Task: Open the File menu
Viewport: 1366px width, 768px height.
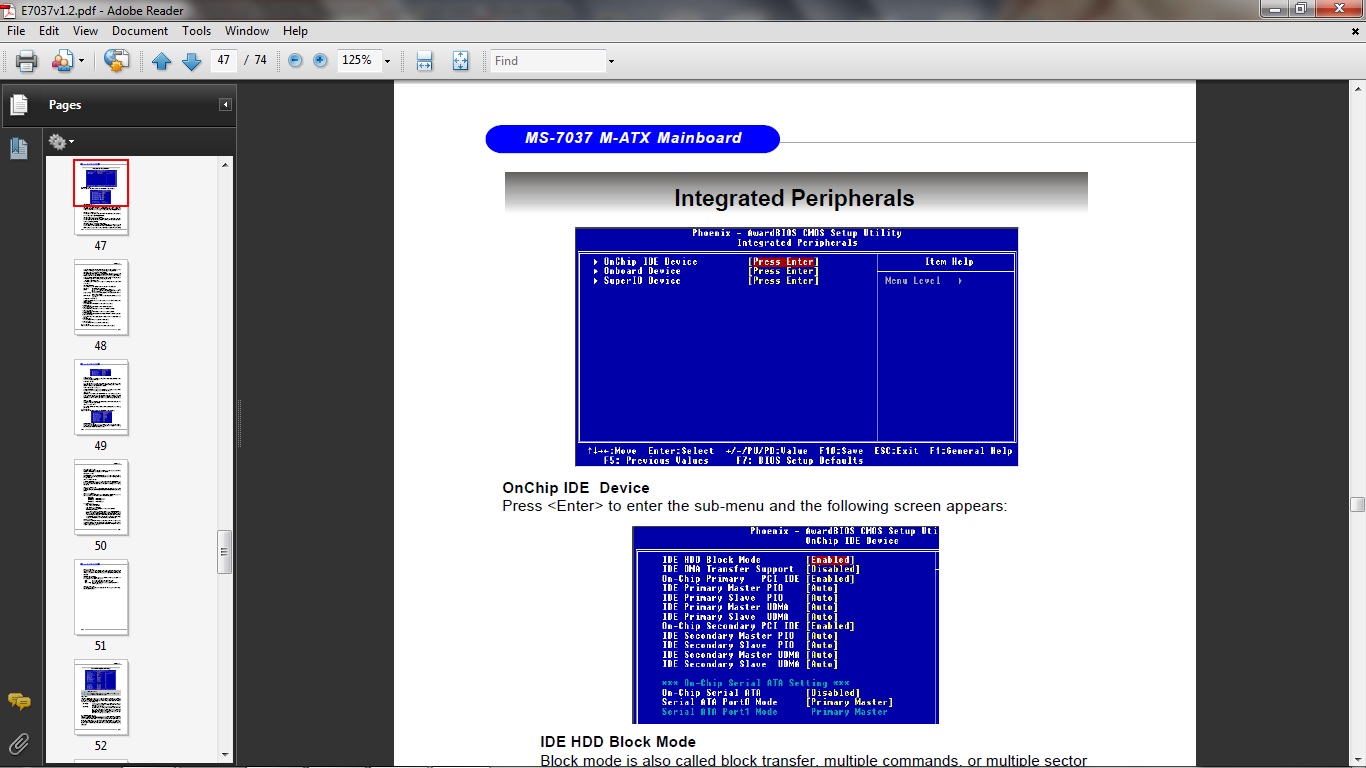Action: coord(15,31)
